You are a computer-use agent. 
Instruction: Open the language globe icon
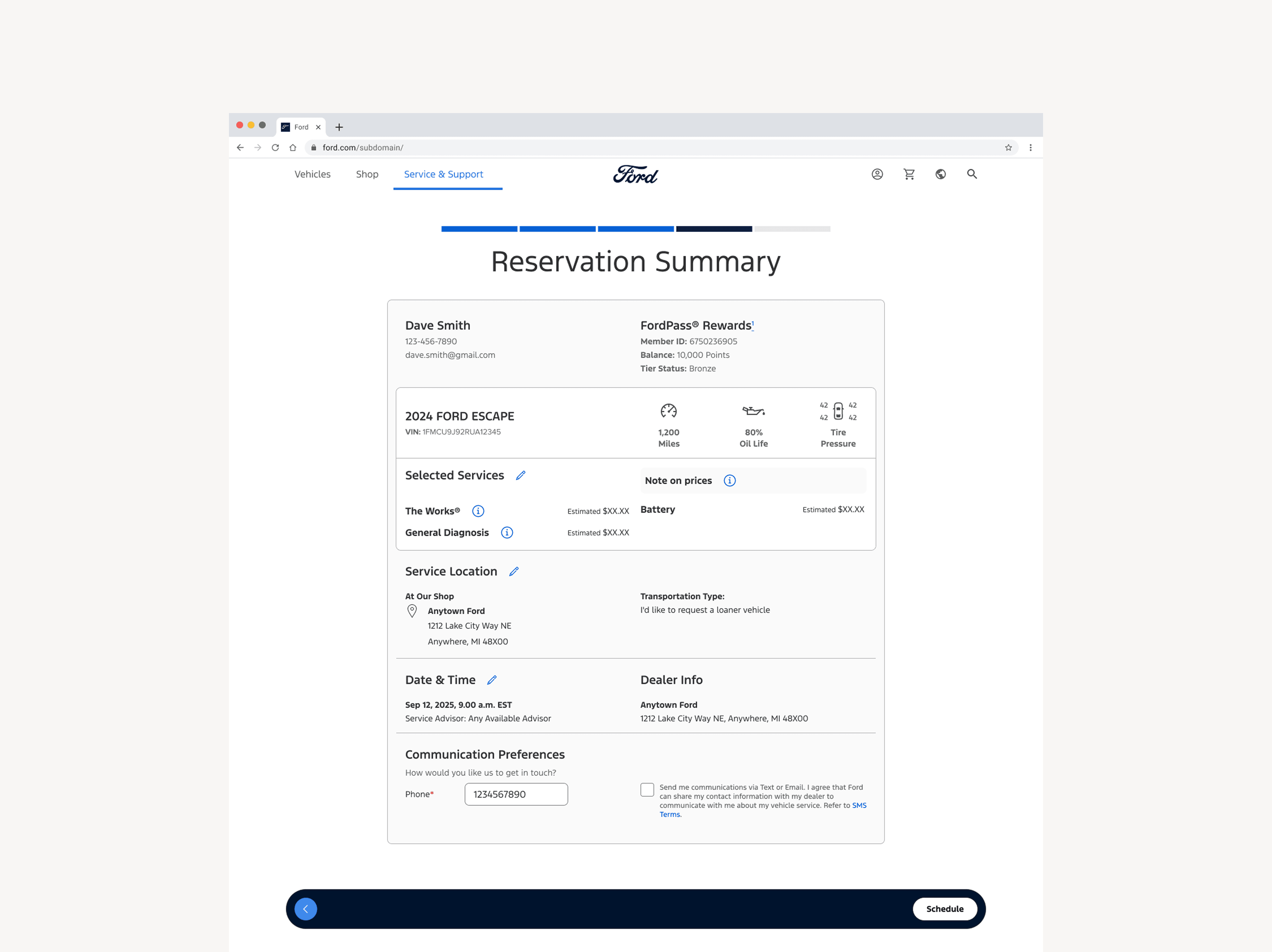[x=940, y=174]
